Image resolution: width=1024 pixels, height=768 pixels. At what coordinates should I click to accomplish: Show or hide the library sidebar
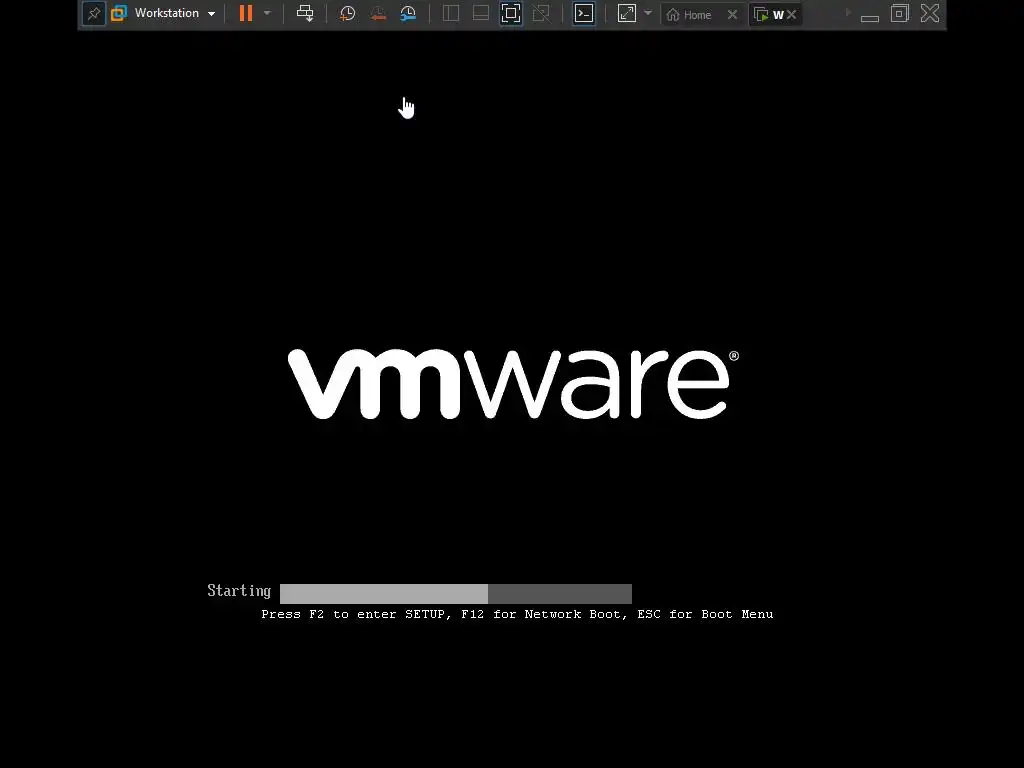click(451, 13)
